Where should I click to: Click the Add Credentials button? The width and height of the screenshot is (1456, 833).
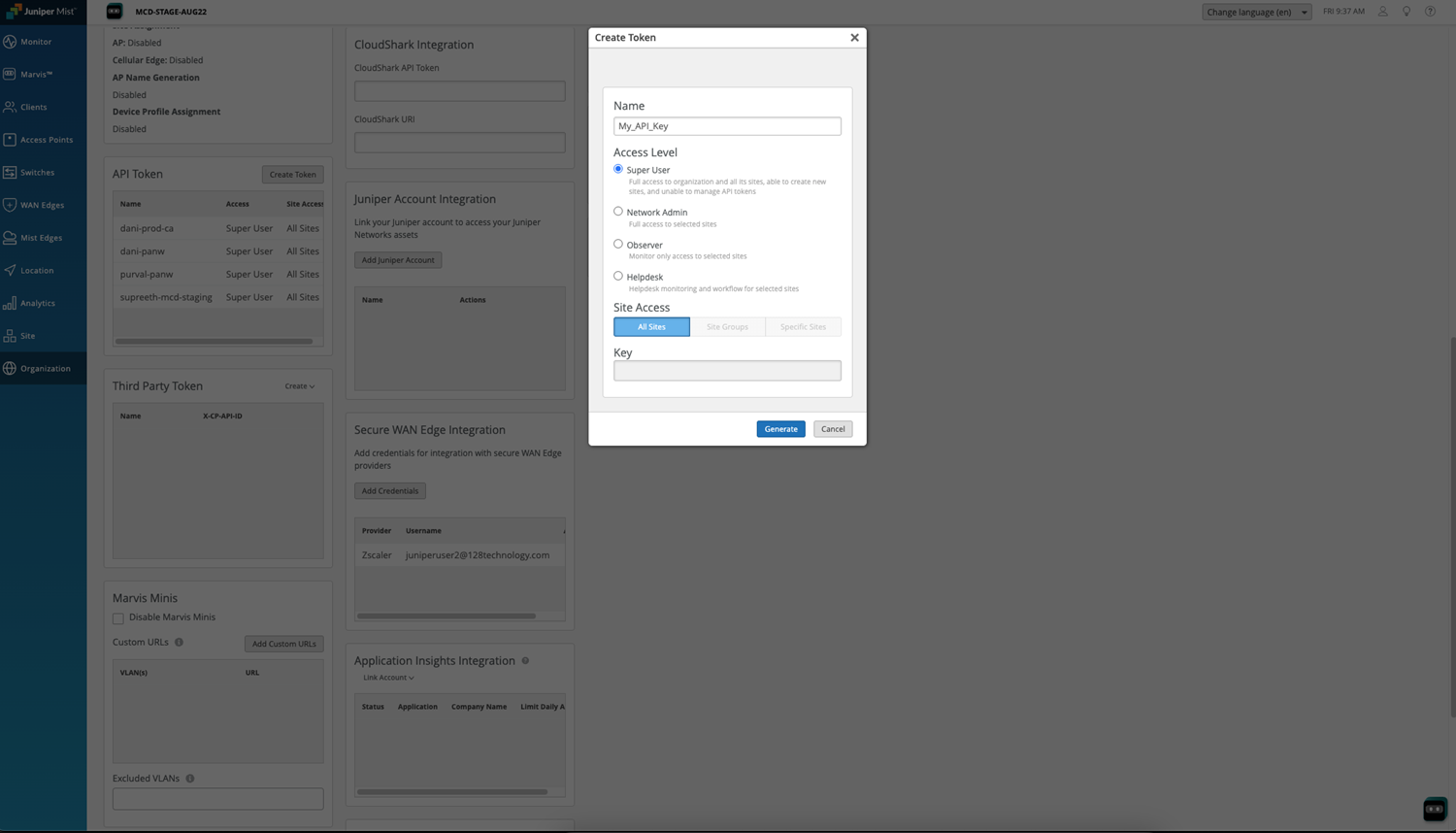coord(390,491)
